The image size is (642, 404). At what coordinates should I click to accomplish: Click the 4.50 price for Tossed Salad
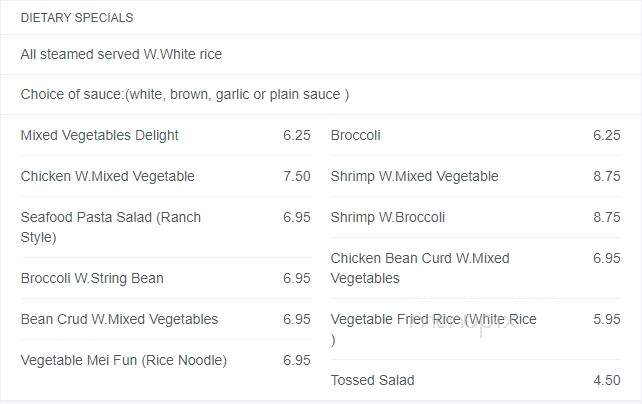(607, 380)
